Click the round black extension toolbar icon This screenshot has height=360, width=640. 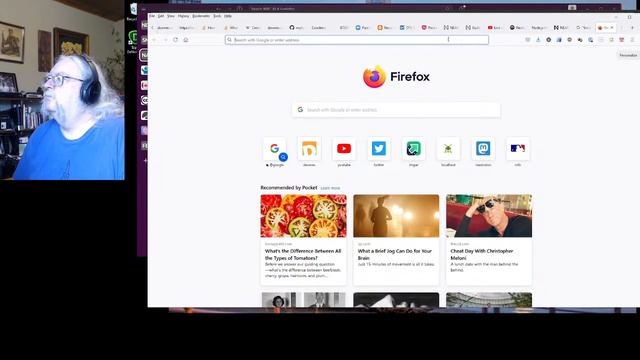click(x=549, y=40)
